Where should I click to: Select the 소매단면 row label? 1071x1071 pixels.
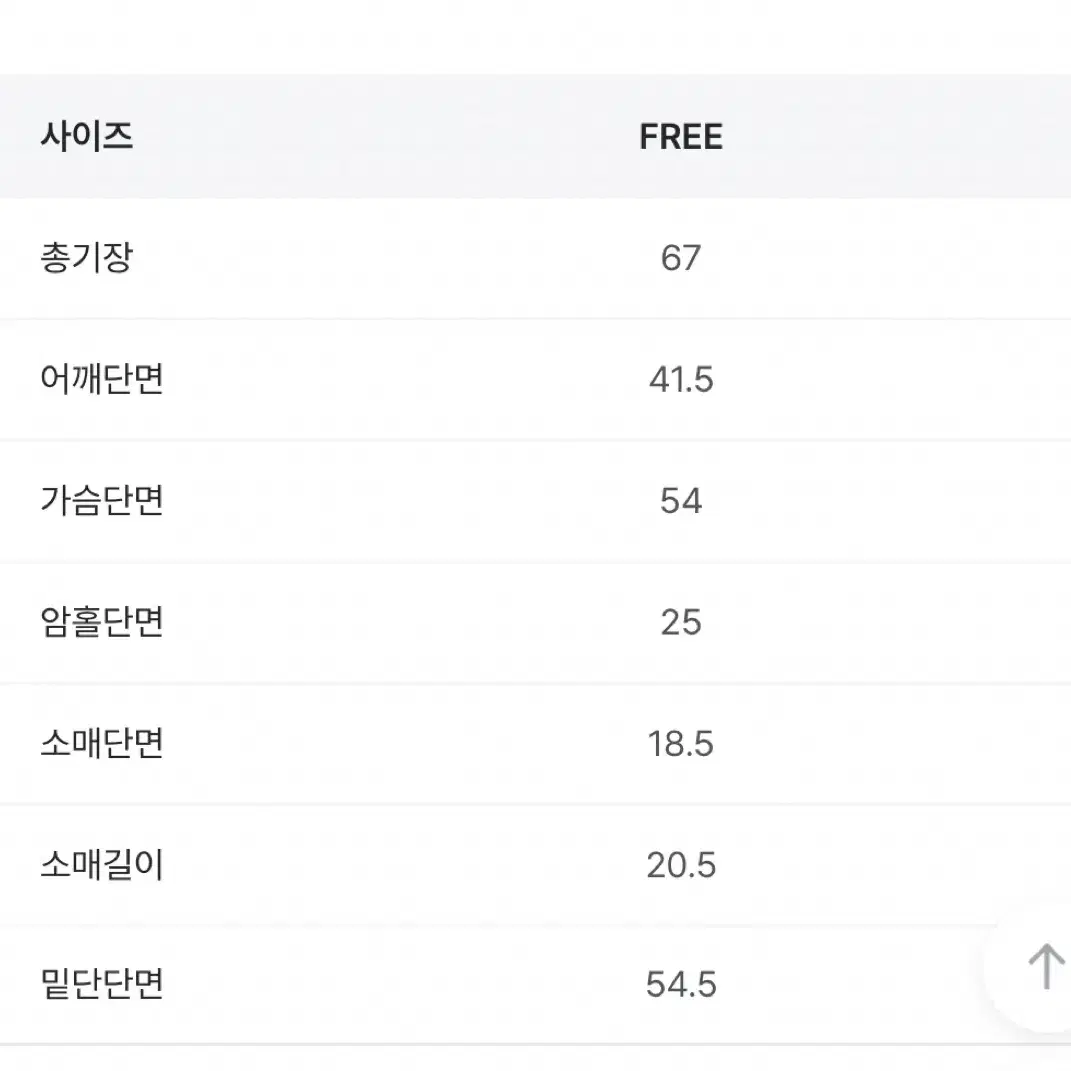point(102,742)
